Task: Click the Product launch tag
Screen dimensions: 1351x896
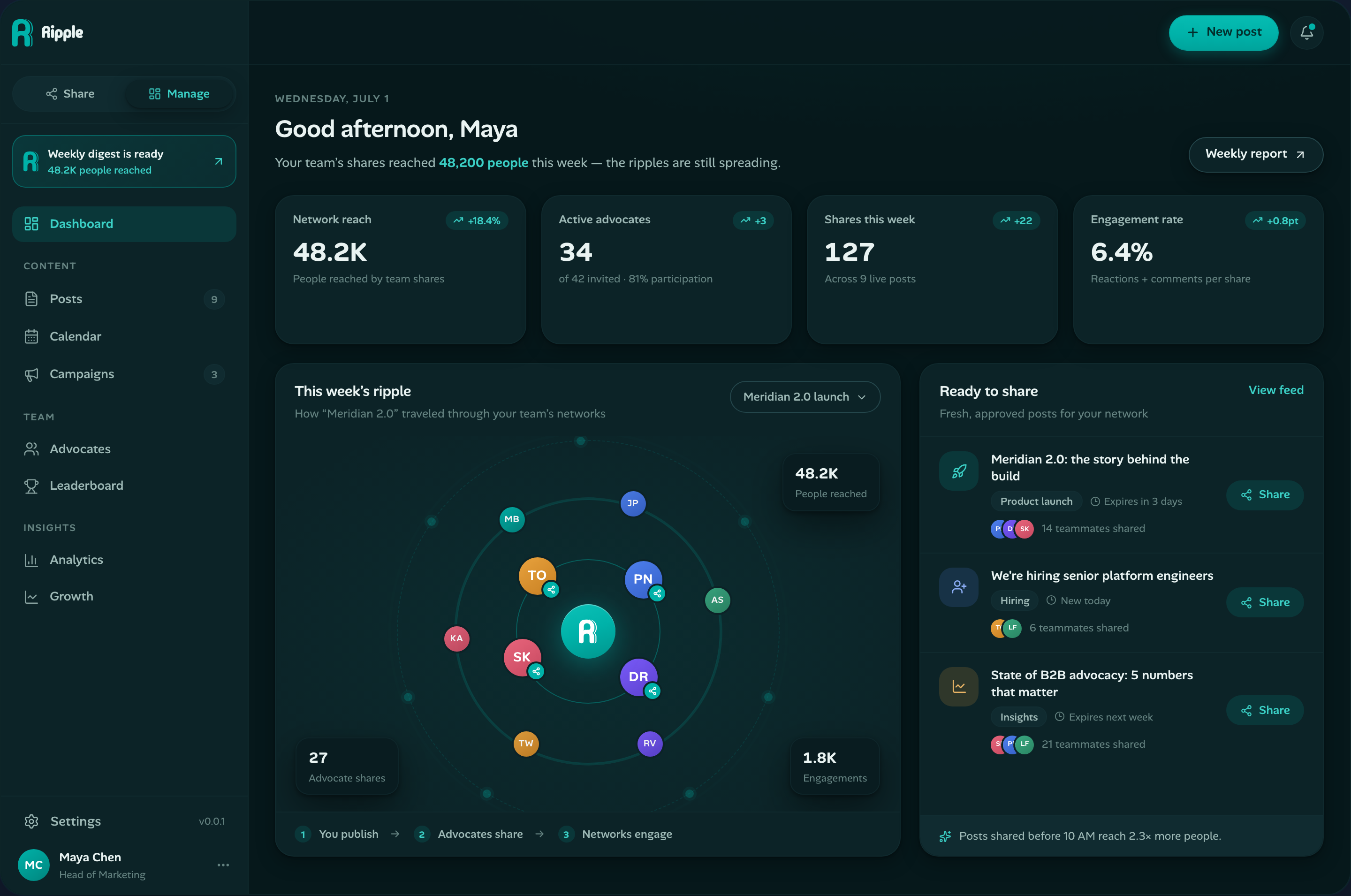Action: (x=1036, y=502)
